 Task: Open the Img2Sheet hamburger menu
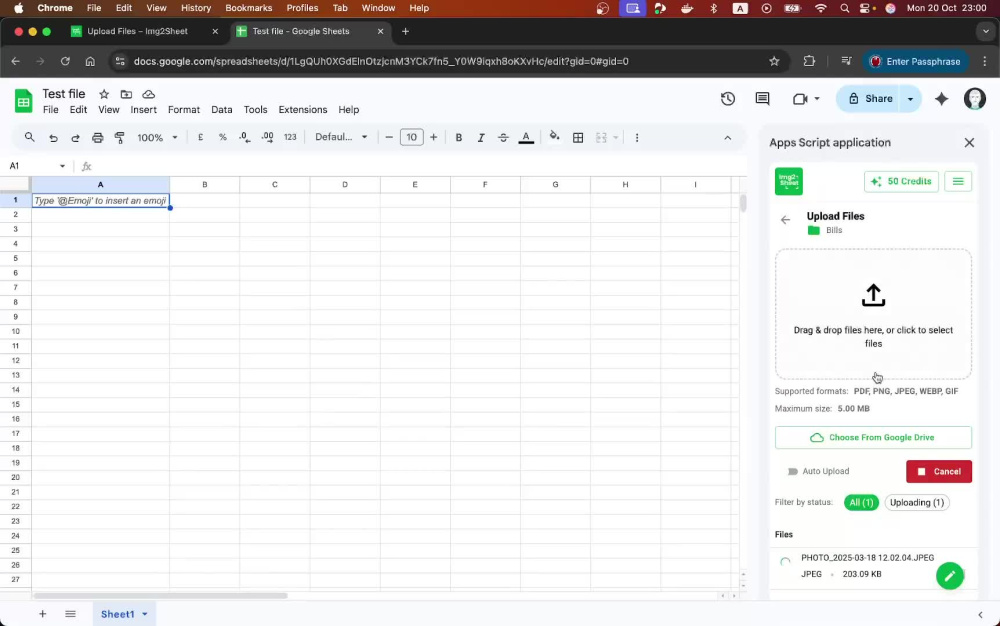pos(958,182)
